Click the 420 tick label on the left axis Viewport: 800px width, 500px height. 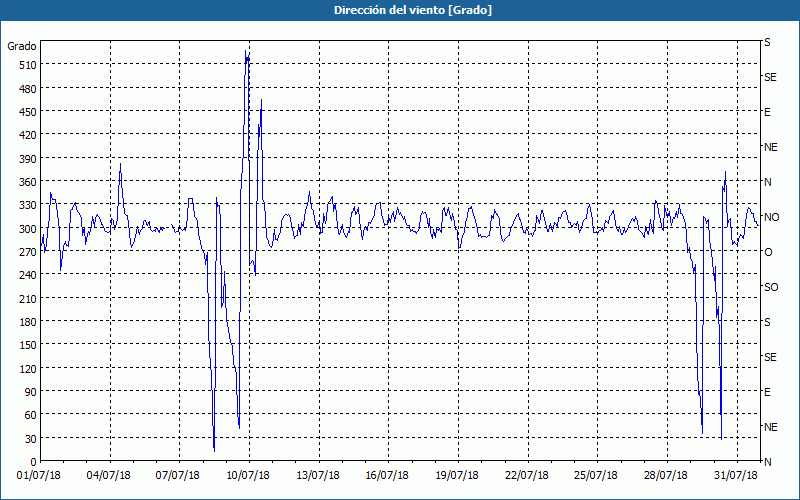[27, 135]
